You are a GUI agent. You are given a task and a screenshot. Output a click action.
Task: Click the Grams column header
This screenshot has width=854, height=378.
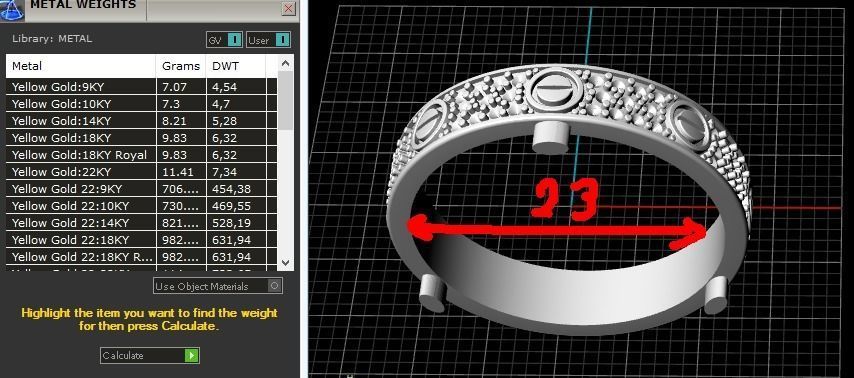(x=181, y=66)
